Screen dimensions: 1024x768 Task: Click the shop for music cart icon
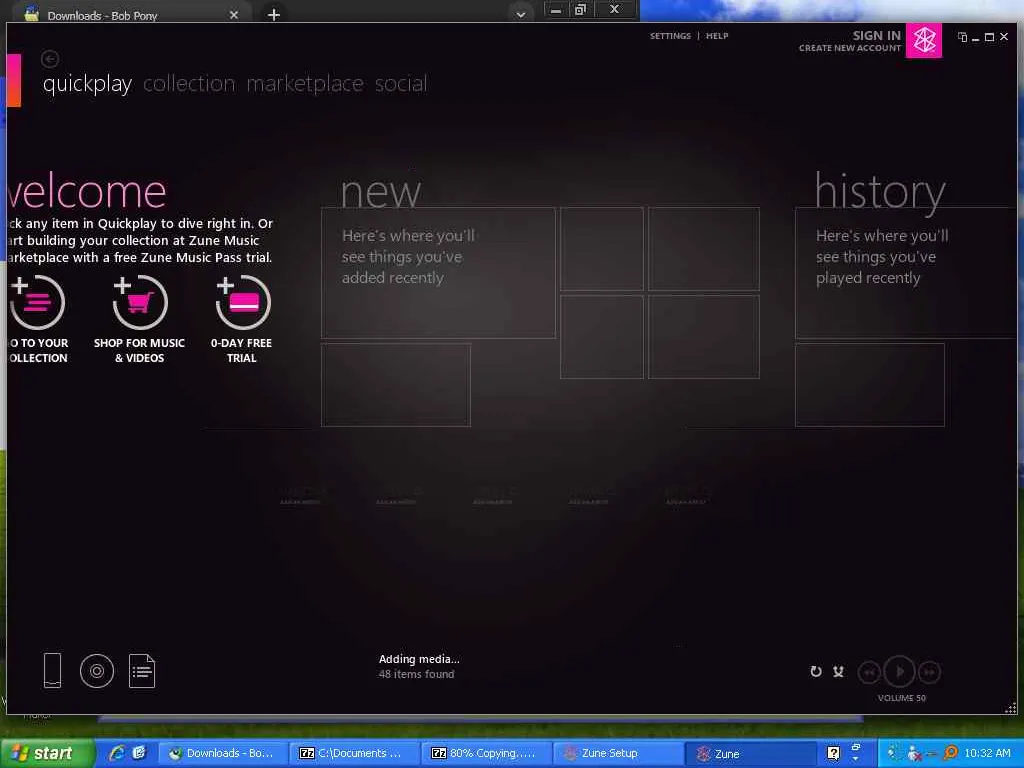[x=139, y=302]
